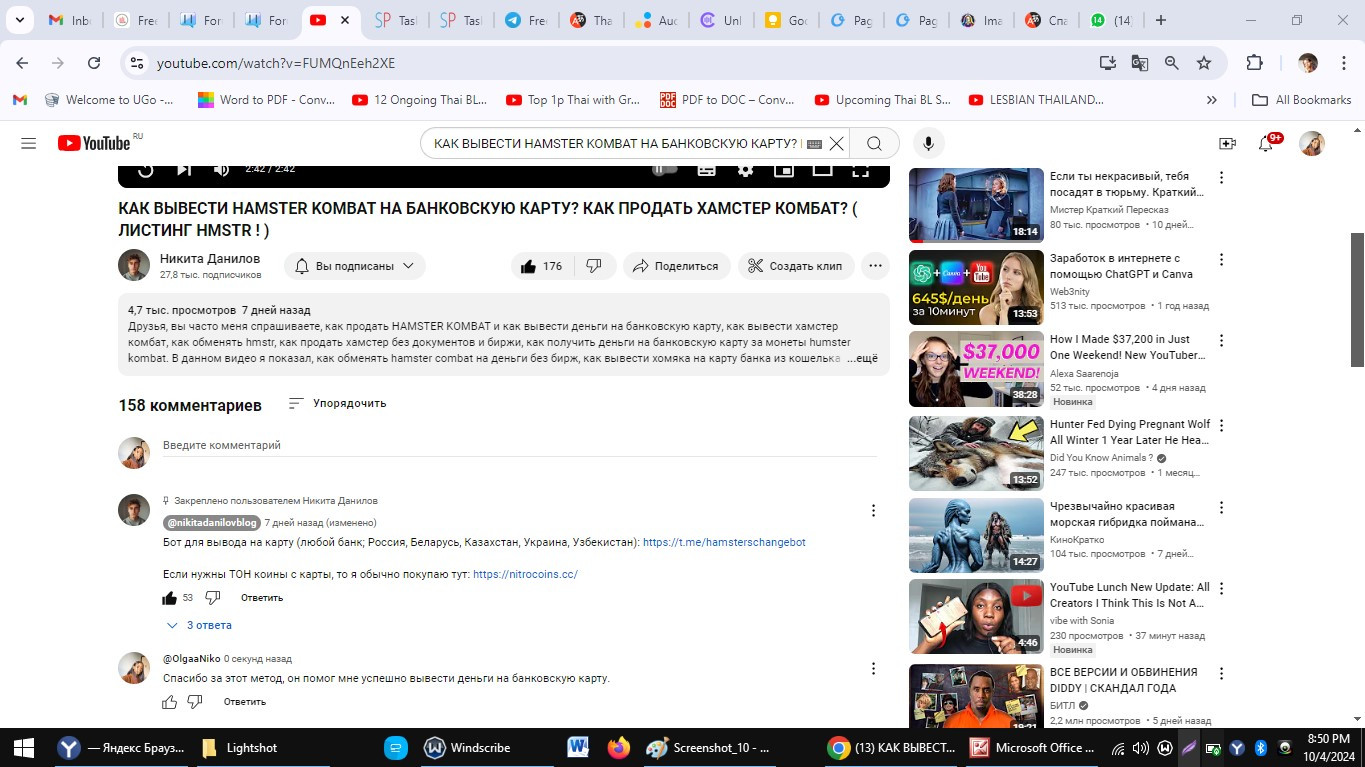Dislike the @OlgaaNiko comment

pos(195,702)
